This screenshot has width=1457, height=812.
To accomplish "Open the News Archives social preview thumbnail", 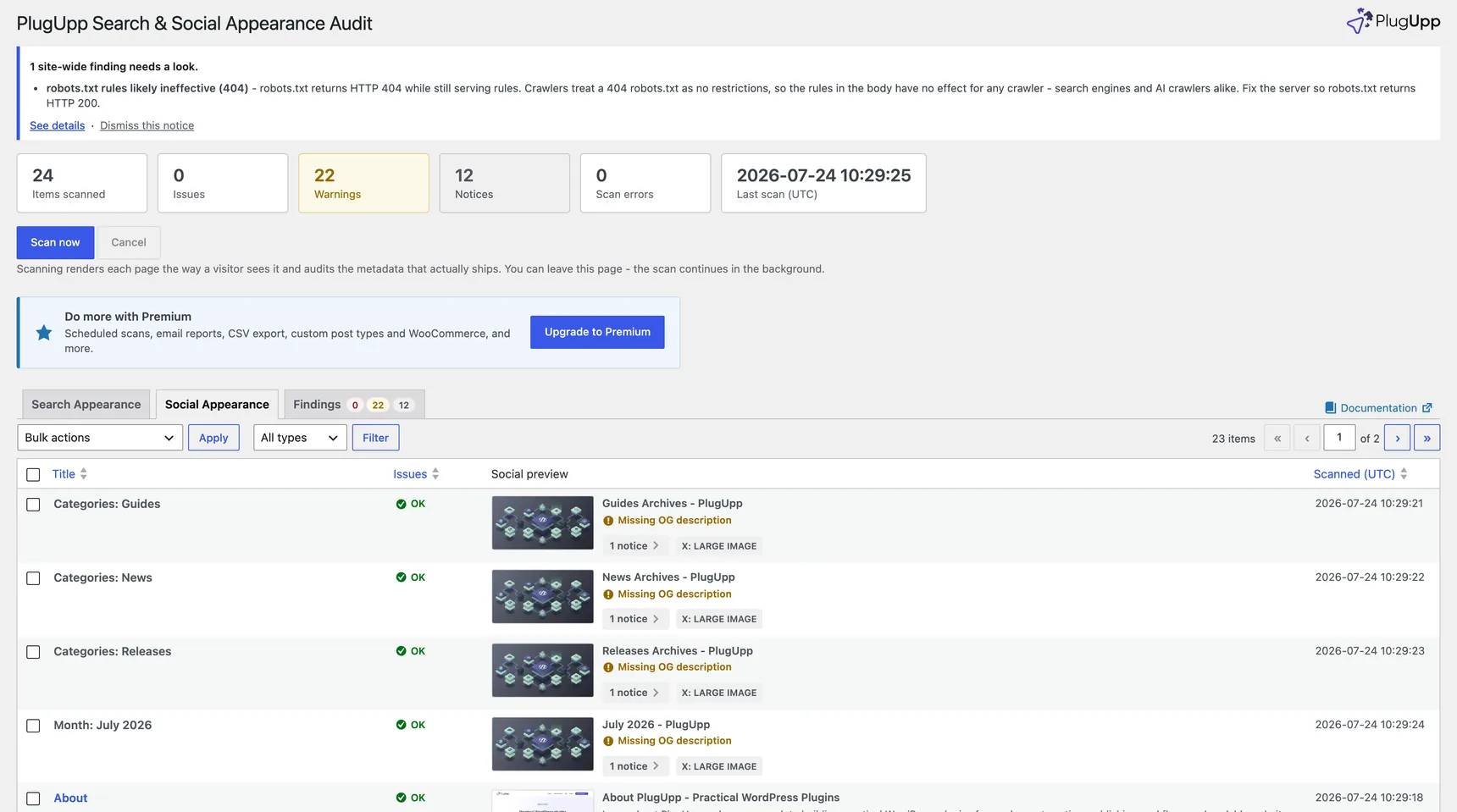I will click(543, 596).
